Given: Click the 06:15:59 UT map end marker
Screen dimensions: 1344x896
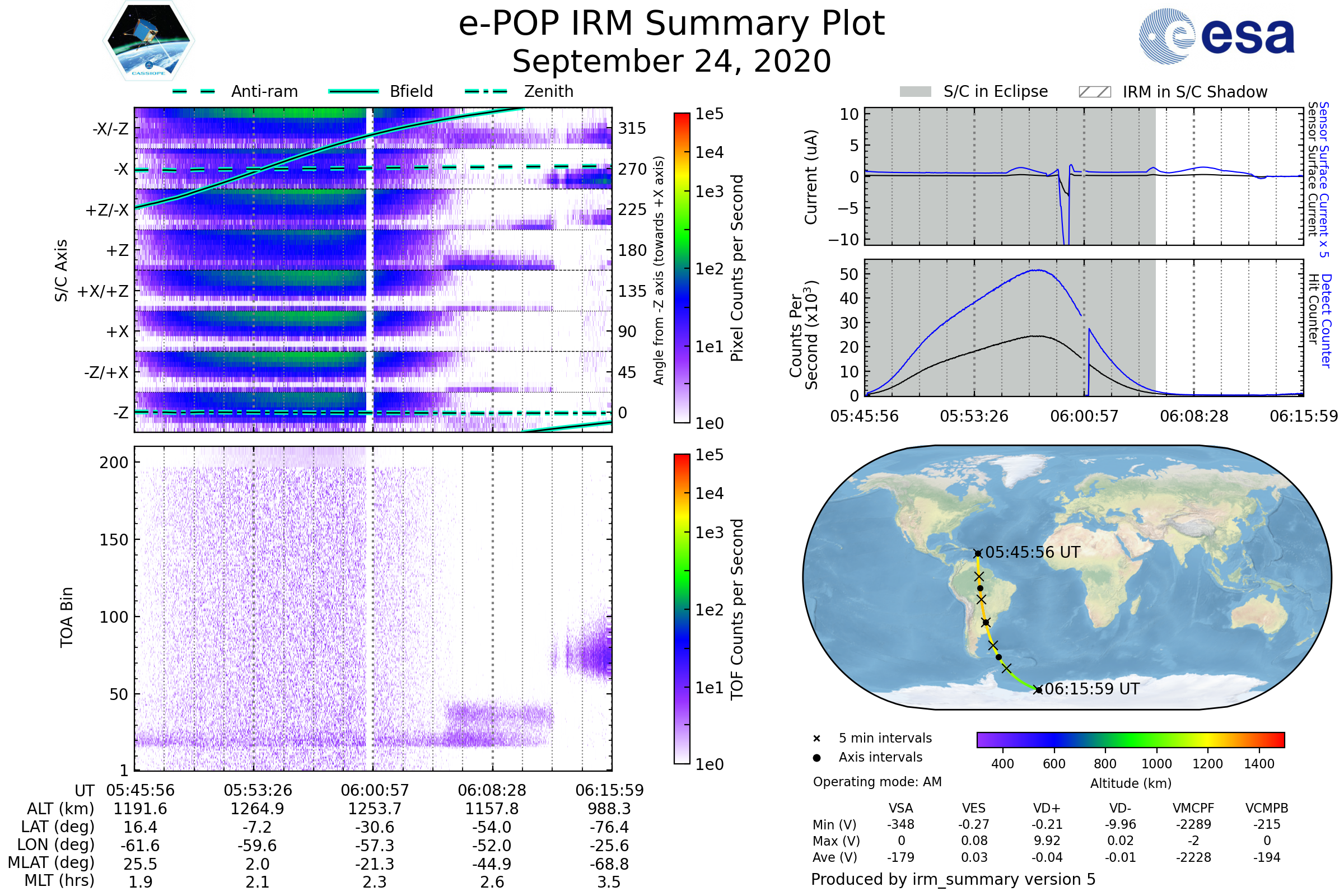Looking at the screenshot, I should pos(1038,690).
